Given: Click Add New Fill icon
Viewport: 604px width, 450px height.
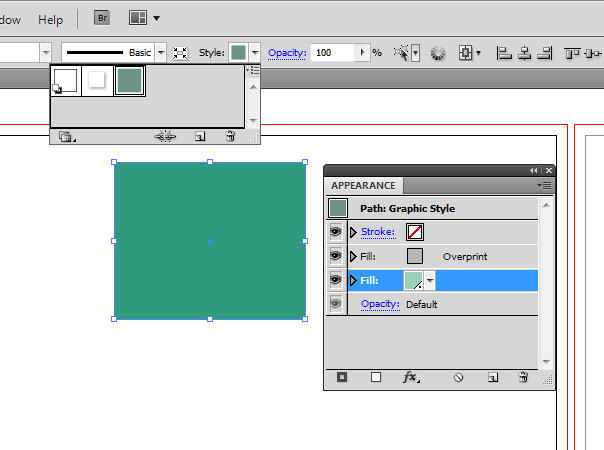Looking at the screenshot, I should [376, 377].
